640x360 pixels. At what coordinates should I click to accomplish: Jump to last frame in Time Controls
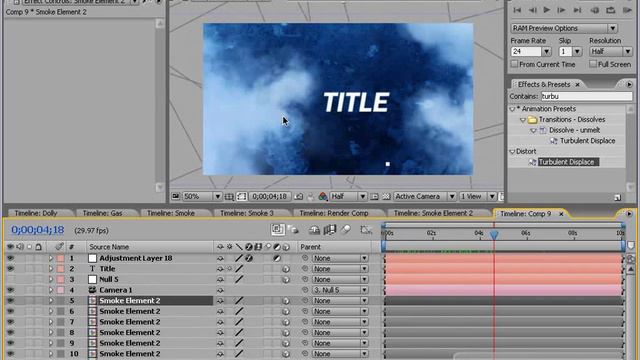tap(577, 10)
